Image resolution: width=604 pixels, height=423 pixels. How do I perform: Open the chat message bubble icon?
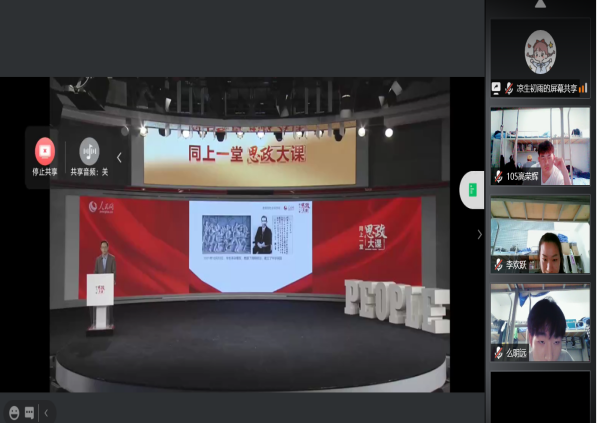pos(29,412)
